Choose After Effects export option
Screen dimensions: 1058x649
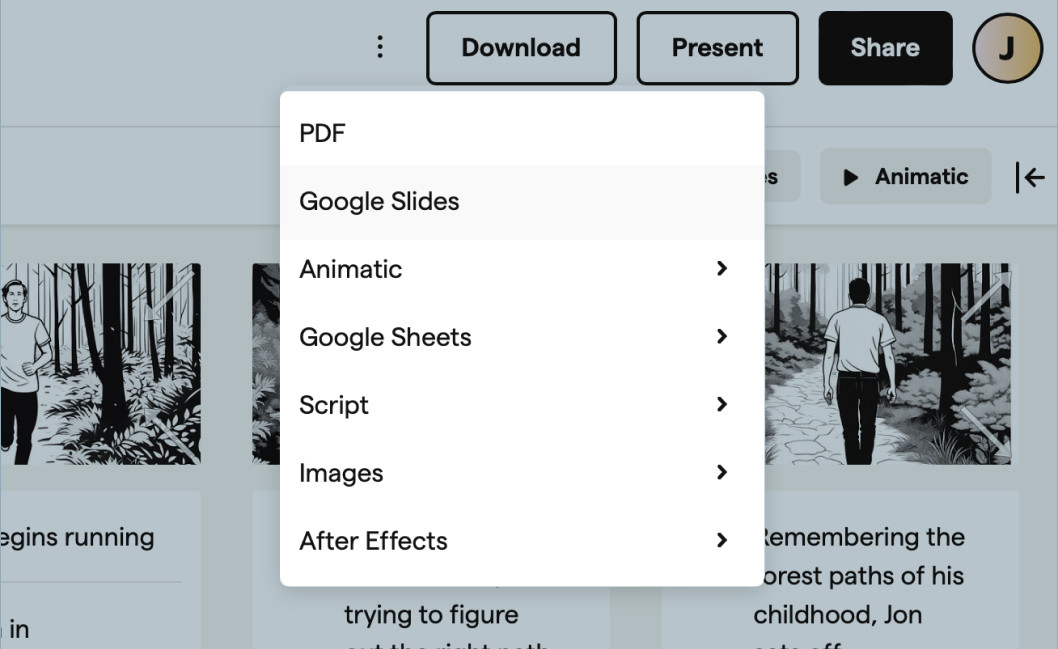pyautogui.click(x=373, y=541)
